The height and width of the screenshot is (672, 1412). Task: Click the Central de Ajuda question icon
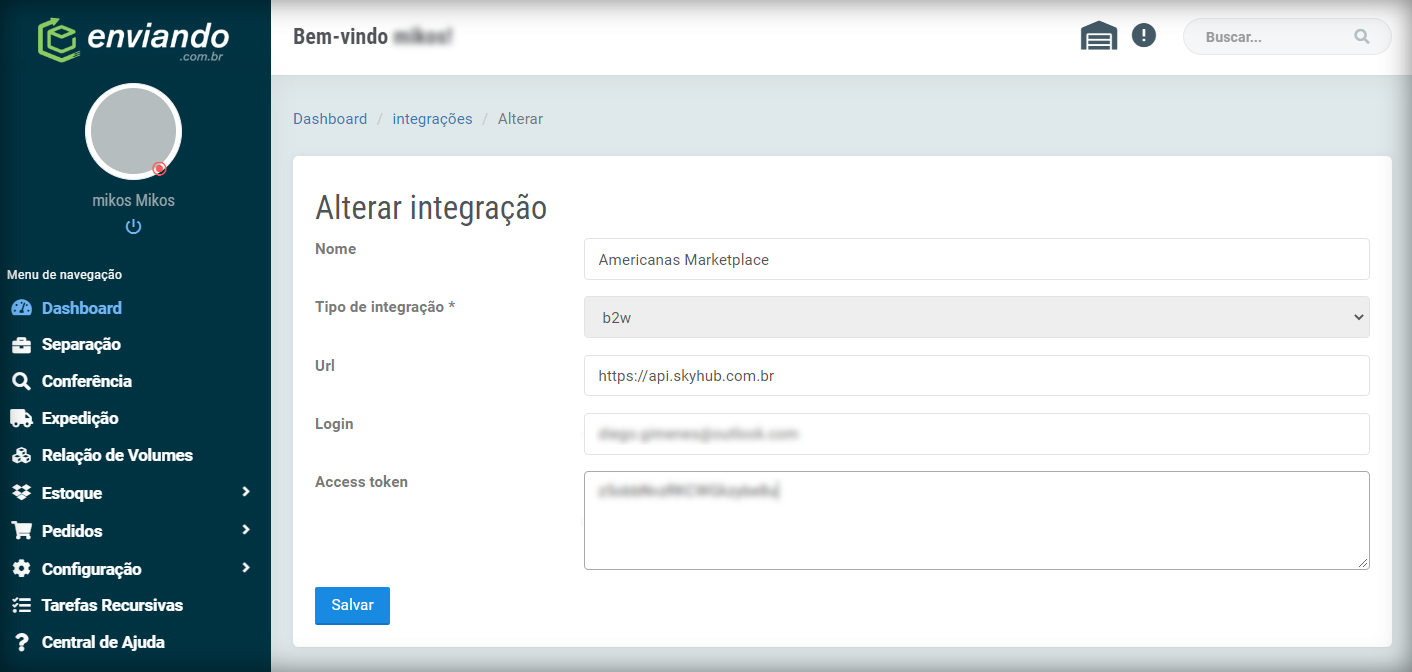click(x=21, y=642)
